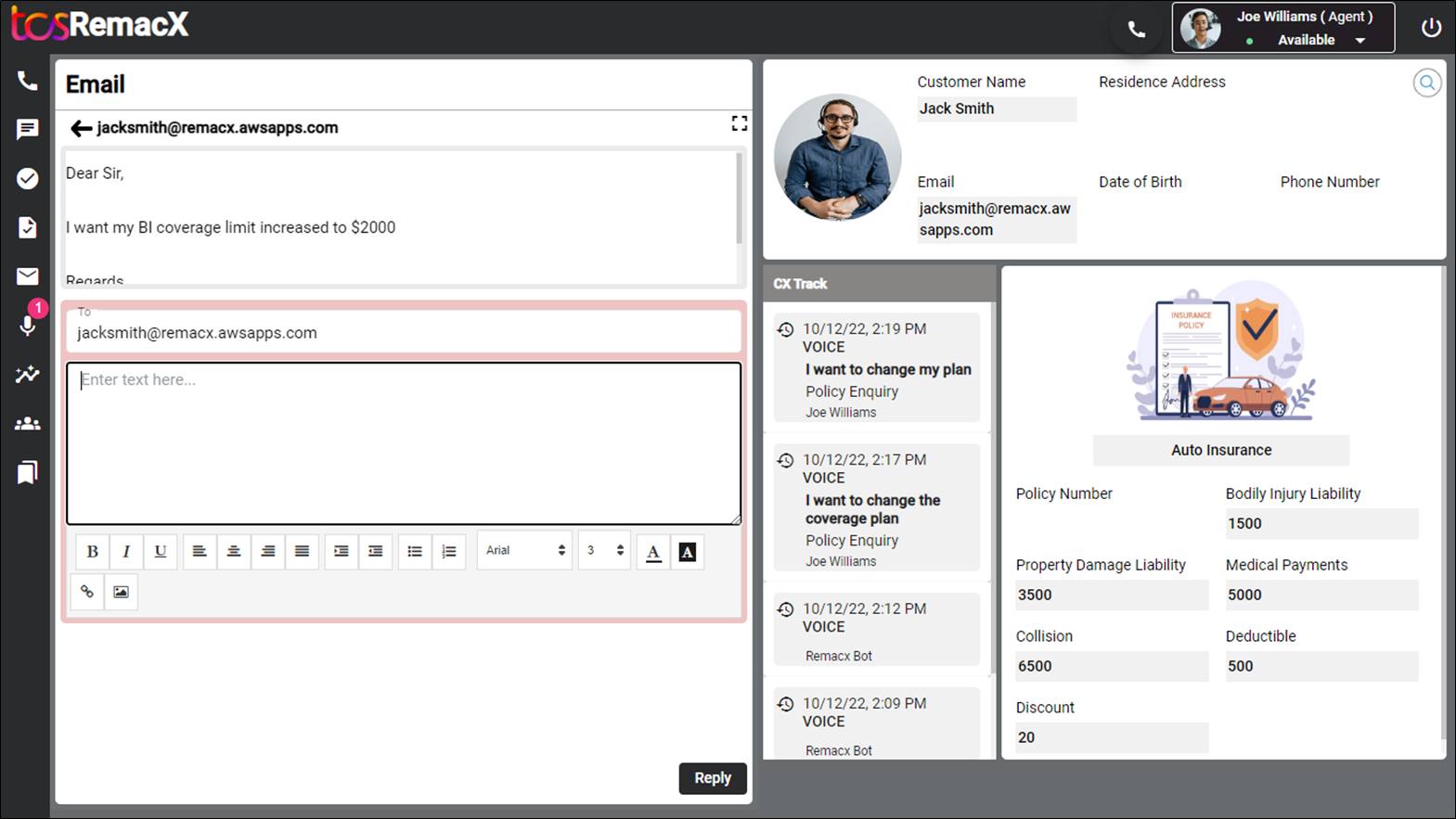
Task: Click the Collision value 6500
Action: pyautogui.click(x=1112, y=666)
